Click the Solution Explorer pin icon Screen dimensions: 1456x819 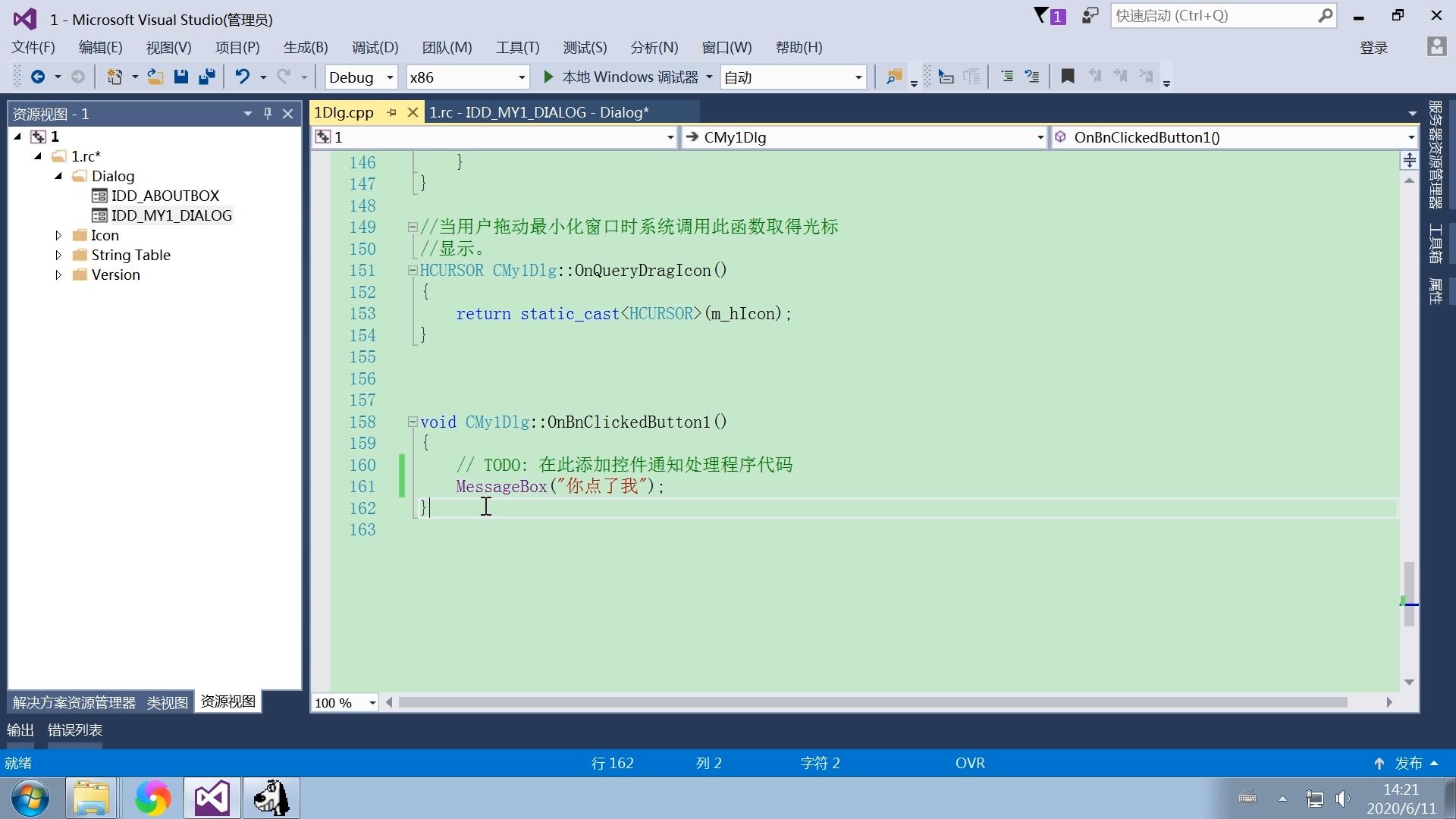point(267,113)
